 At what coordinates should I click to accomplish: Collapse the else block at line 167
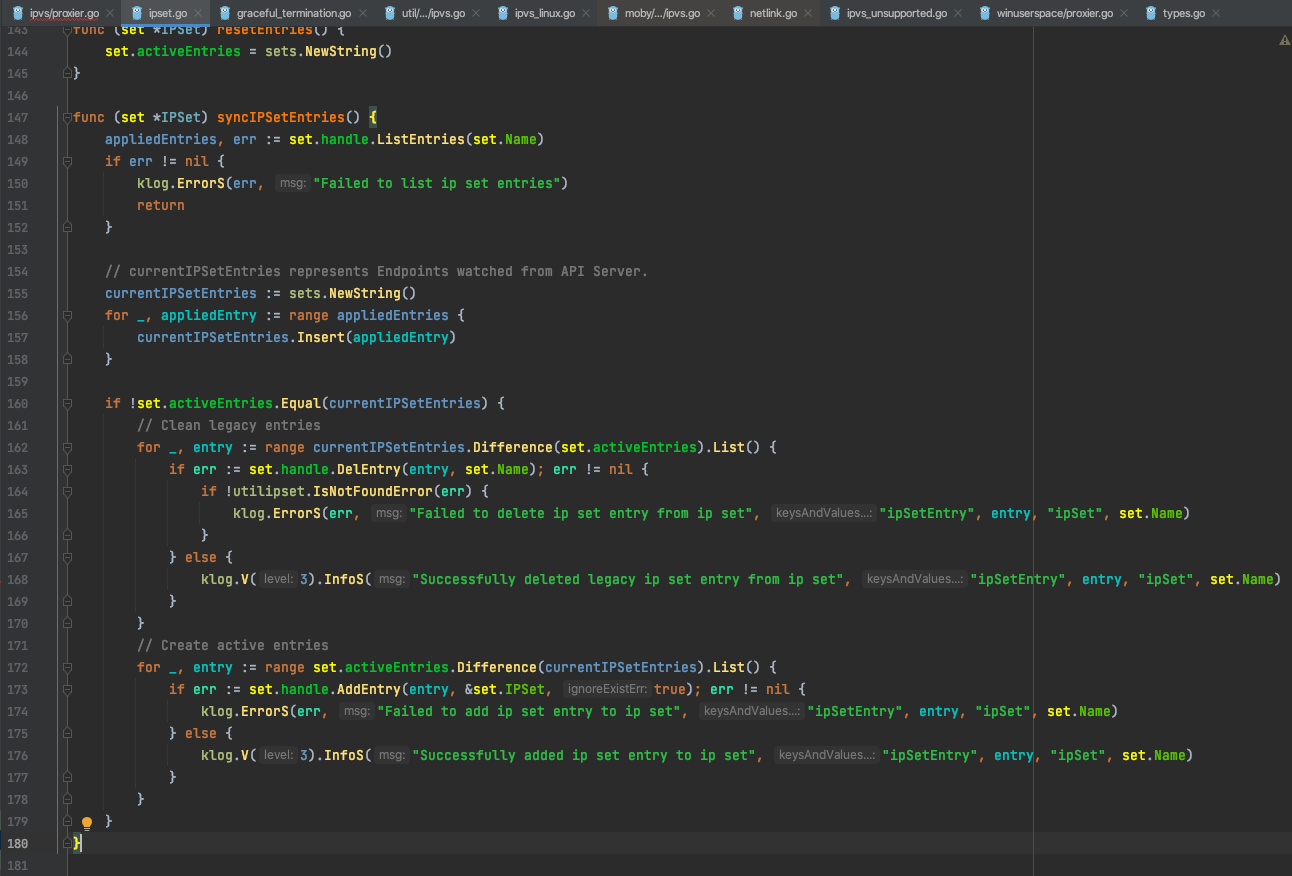[68, 557]
